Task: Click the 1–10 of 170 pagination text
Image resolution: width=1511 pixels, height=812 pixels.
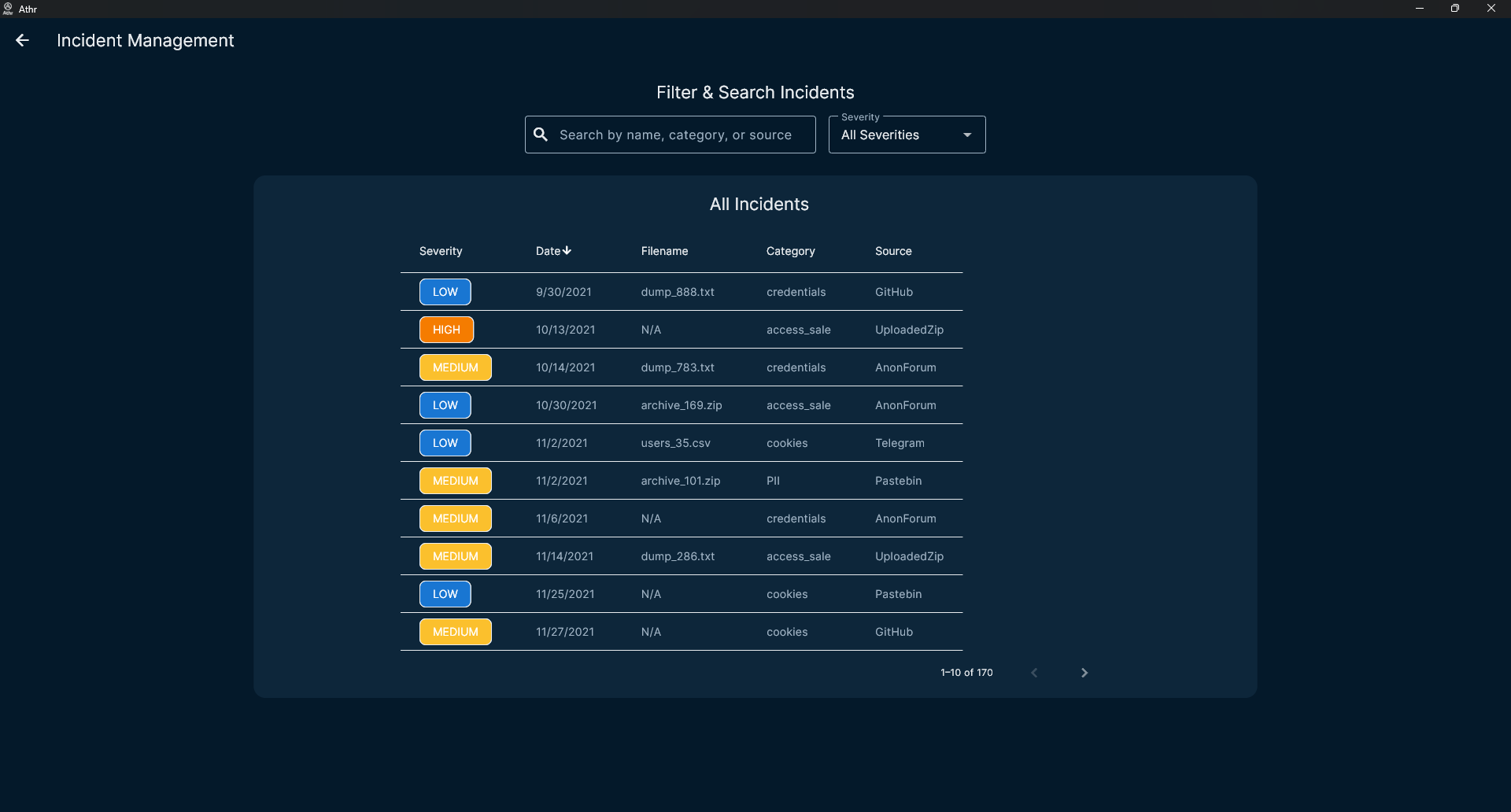Action: (x=966, y=673)
